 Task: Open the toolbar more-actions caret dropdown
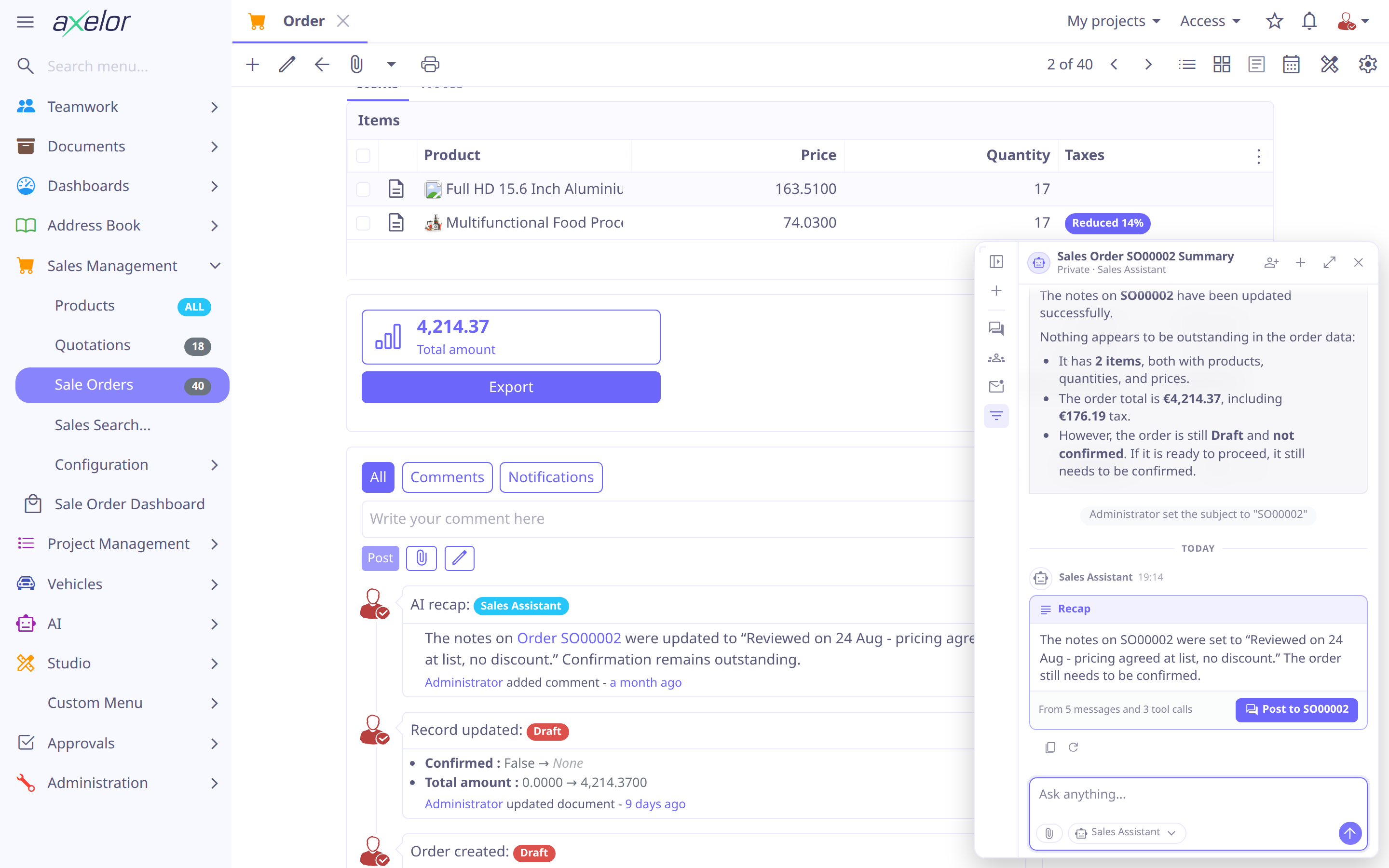392,64
